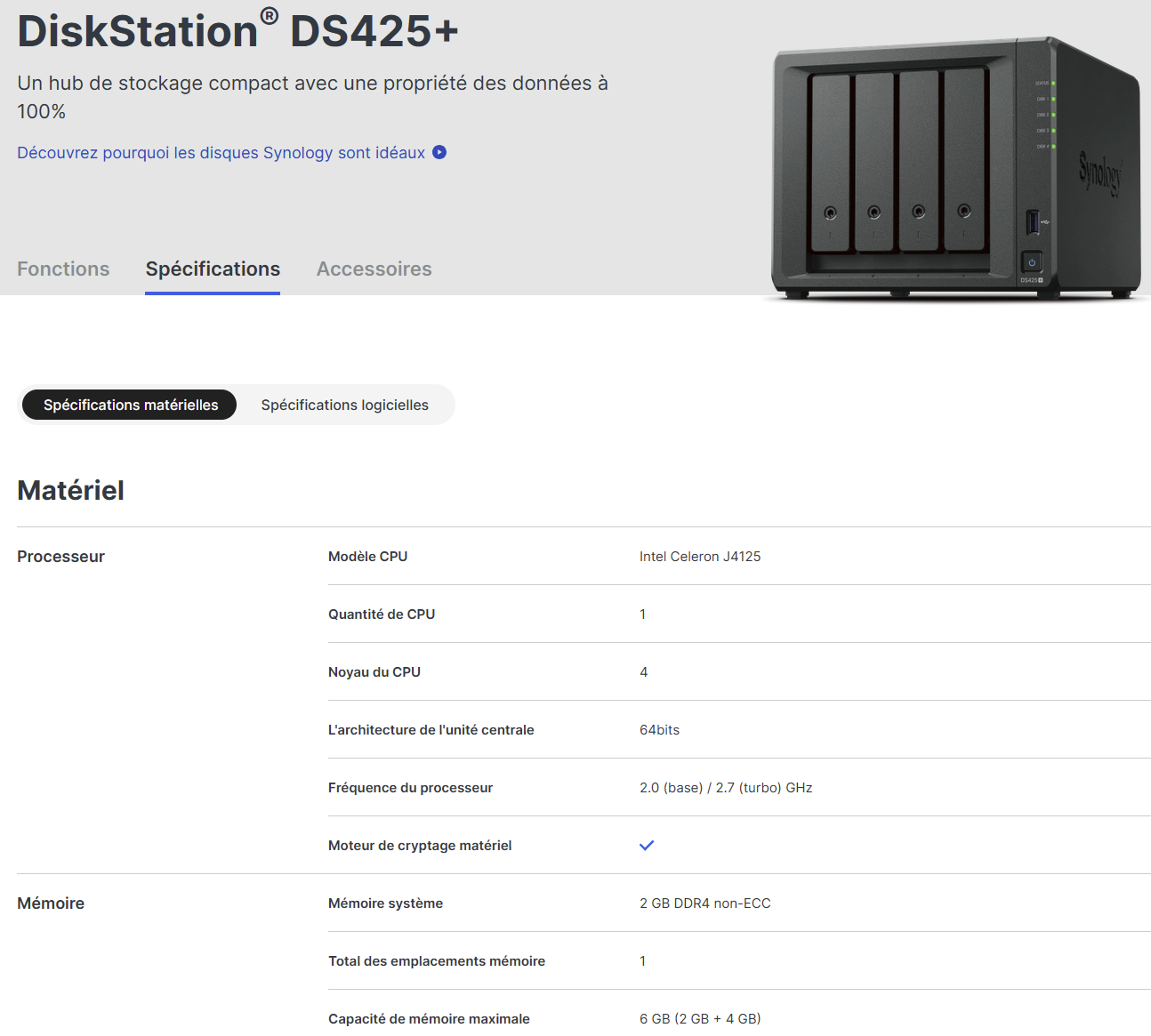Click the Noyau du CPU value 4
This screenshot has height=1036, width=1151.
(643, 672)
